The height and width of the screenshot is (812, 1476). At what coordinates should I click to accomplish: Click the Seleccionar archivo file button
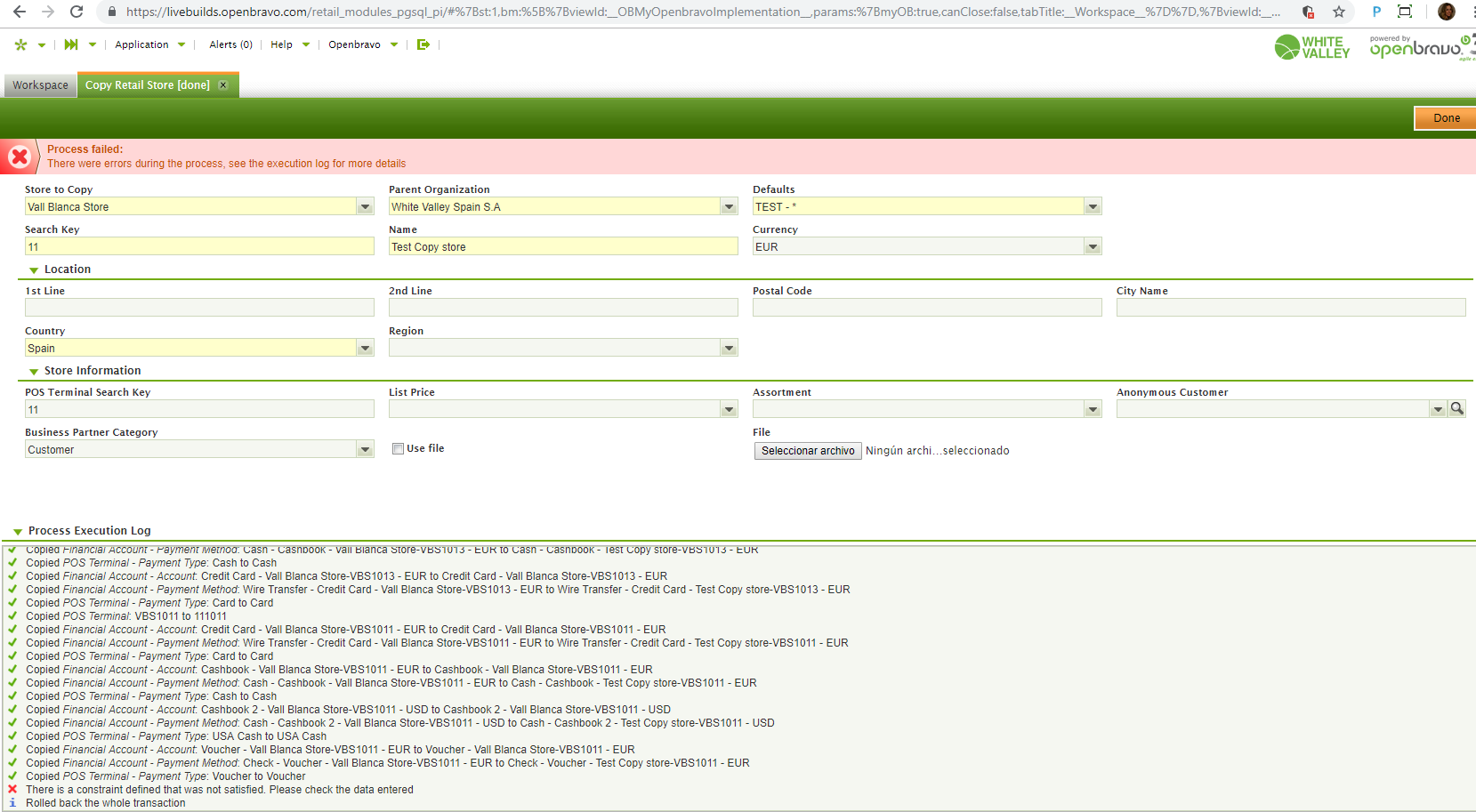coord(807,451)
